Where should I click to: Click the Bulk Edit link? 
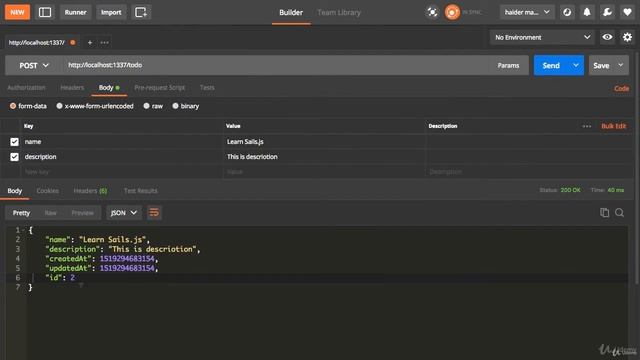coord(613,127)
